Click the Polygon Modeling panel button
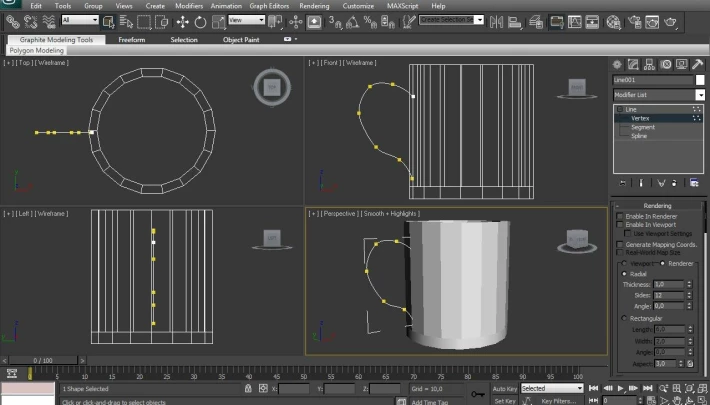The width and height of the screenshot is (710, 405). tap(36, 50)
